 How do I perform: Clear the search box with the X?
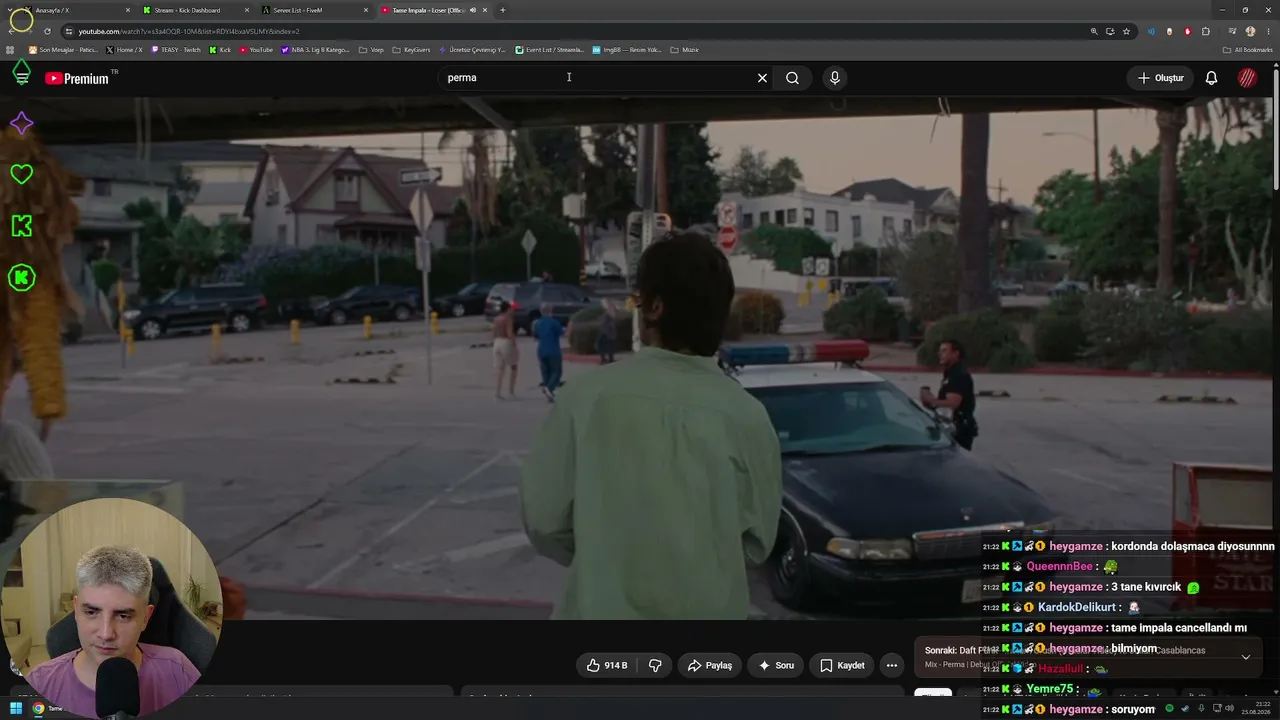pos(762,78)
